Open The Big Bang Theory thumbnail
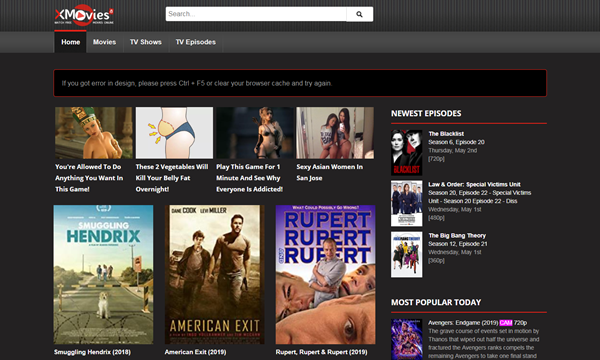Screen dimensions: 600x360 [407, 254]
